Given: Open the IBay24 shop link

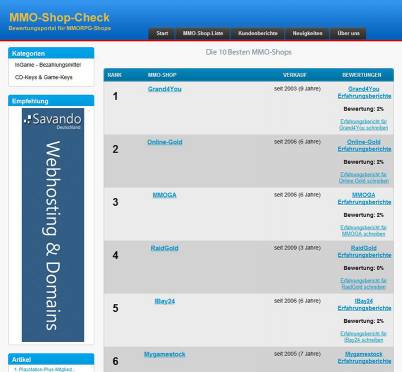Looking at the screenshot, I should 165,301.
